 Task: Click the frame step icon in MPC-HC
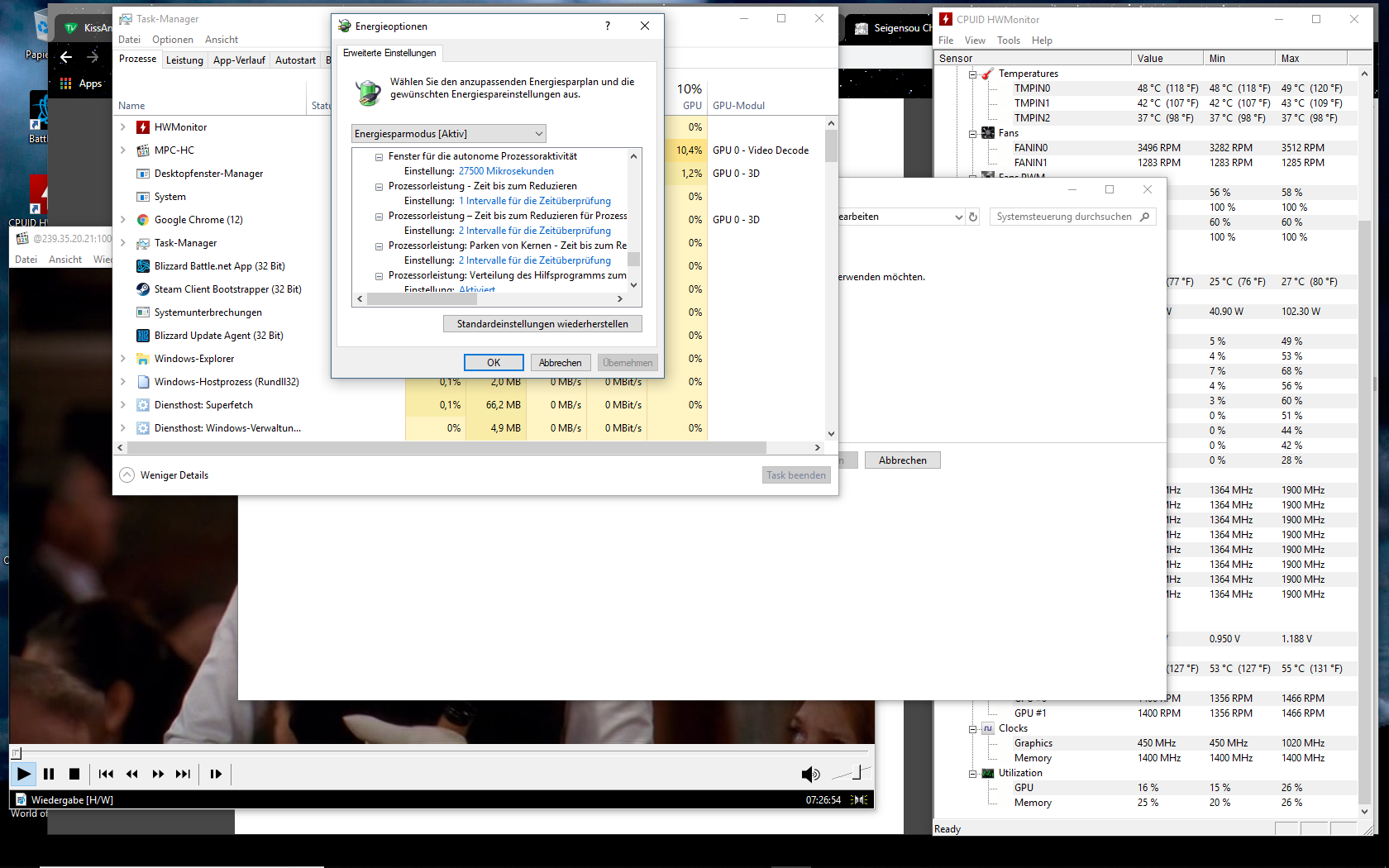(x=216, y=774)
